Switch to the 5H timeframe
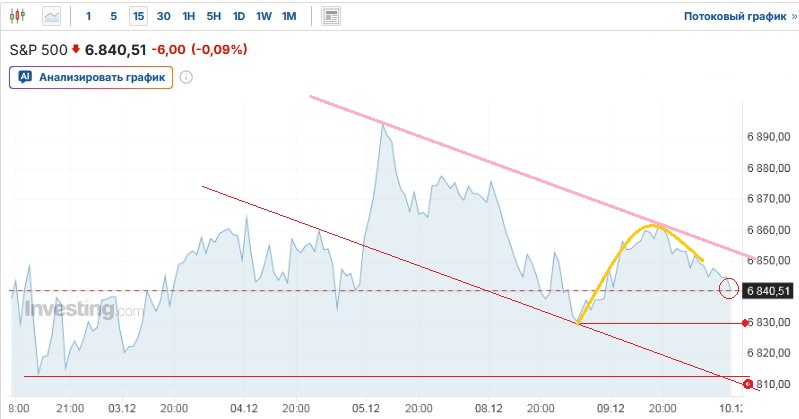The height and width of the screenshot is (419, 799). click(x=213, y=16)
